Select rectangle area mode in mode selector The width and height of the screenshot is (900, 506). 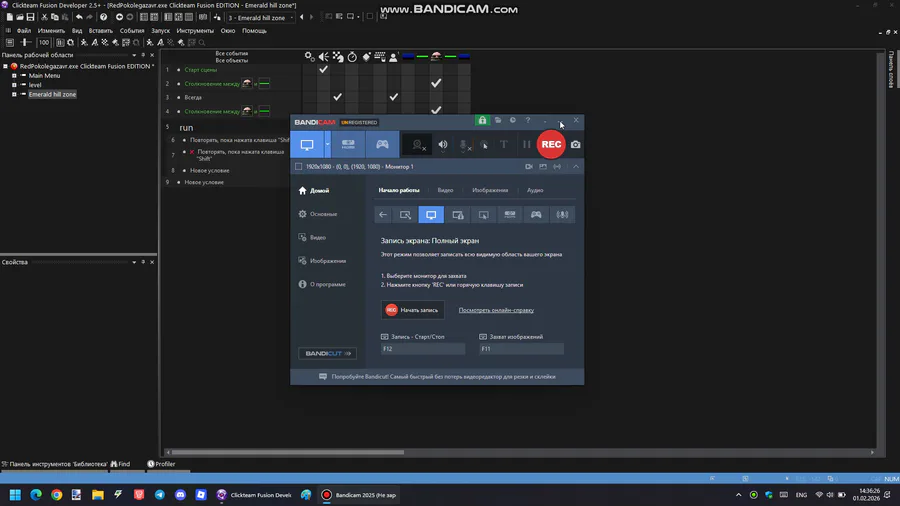[405, 215]
